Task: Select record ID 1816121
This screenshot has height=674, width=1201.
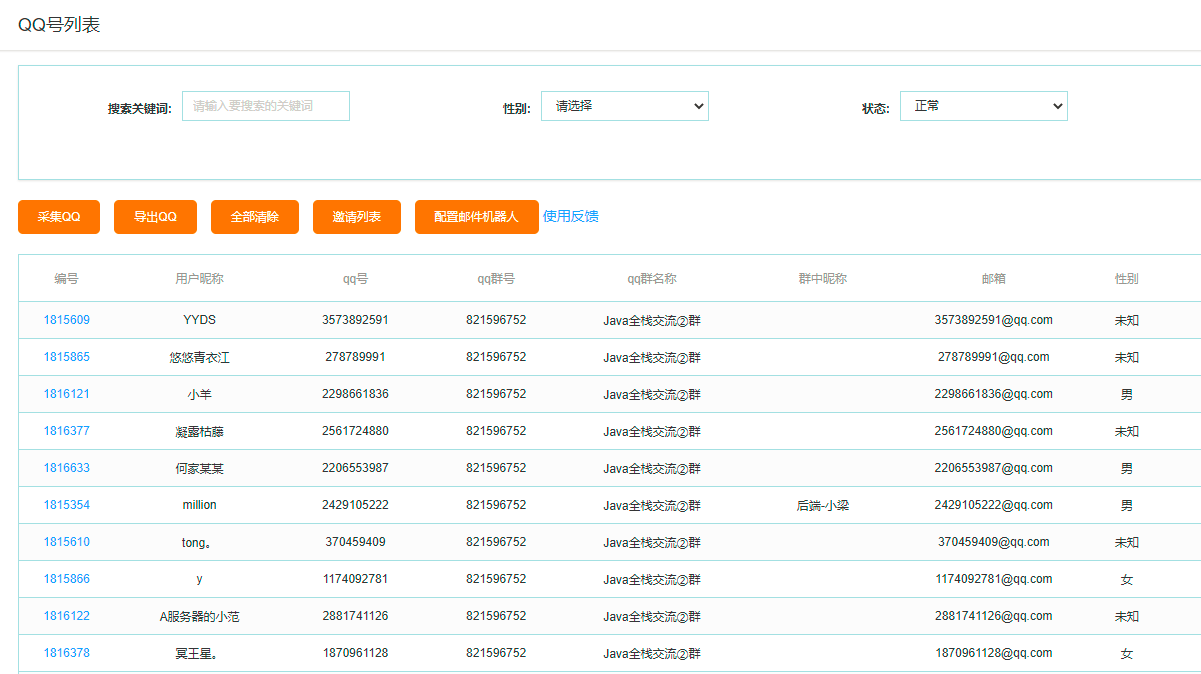Action: [x=66, y=394]
